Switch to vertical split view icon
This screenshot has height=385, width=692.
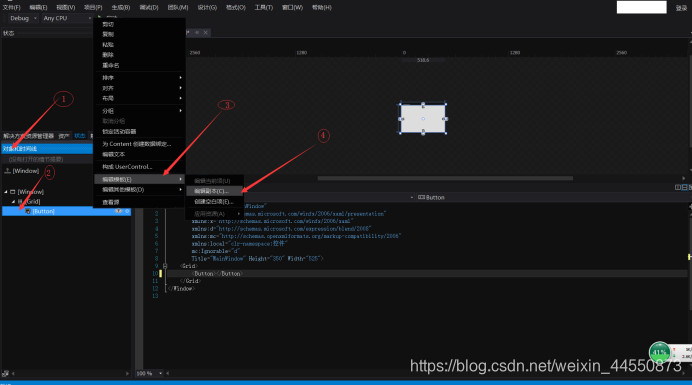point(678,188)
